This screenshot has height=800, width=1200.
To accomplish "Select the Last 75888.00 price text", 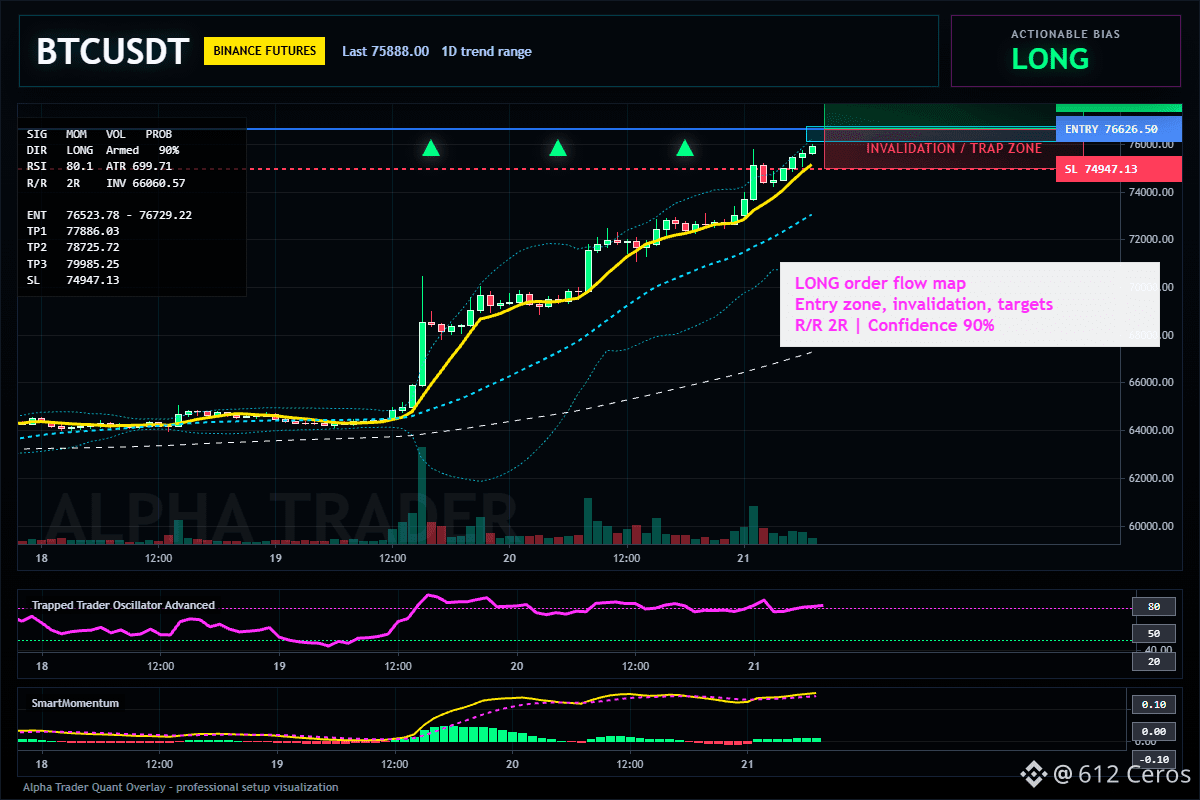I will point(385,51).
